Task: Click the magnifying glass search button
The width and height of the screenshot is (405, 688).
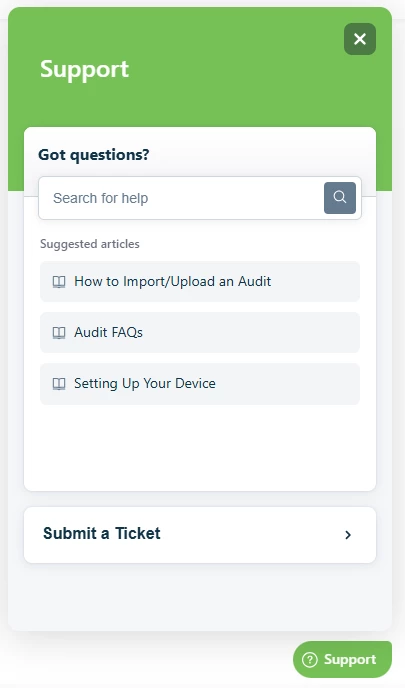Action: click(x=340, y=198)
